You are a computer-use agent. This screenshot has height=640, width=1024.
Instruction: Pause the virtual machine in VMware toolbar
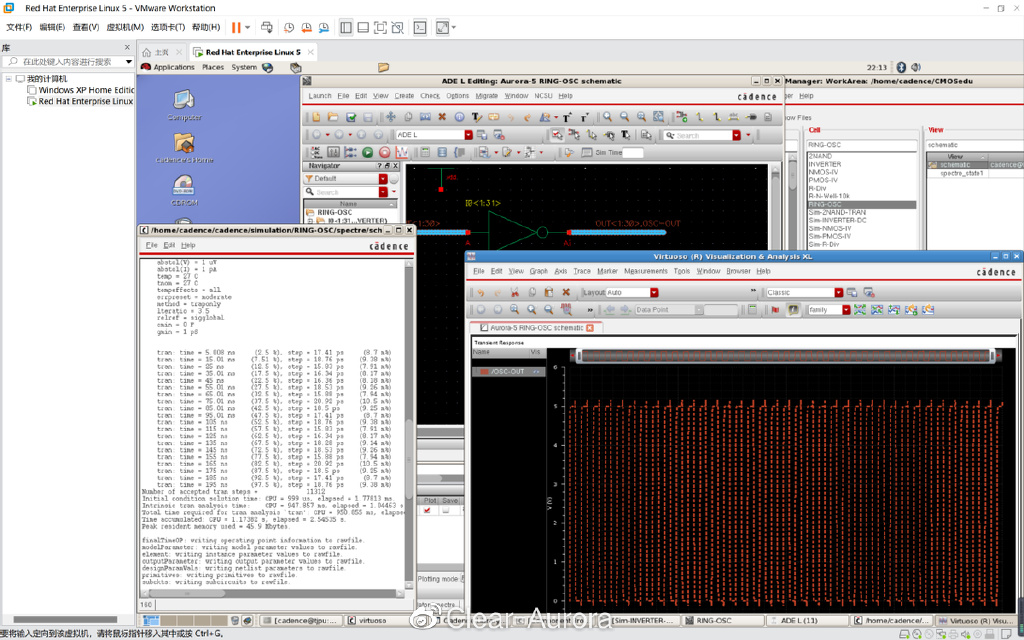[236, 27]
